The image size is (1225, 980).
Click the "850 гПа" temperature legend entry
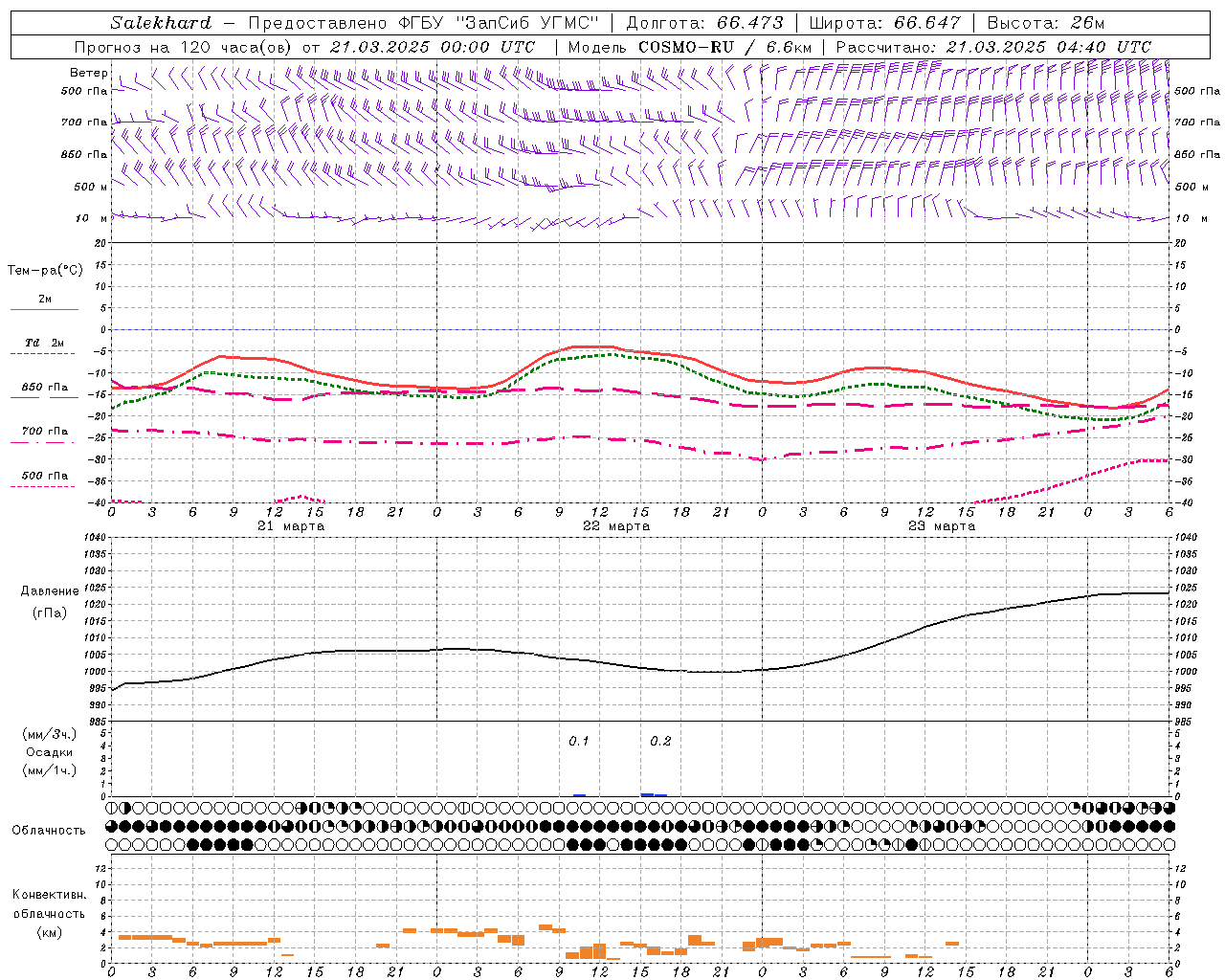point(45,388)
